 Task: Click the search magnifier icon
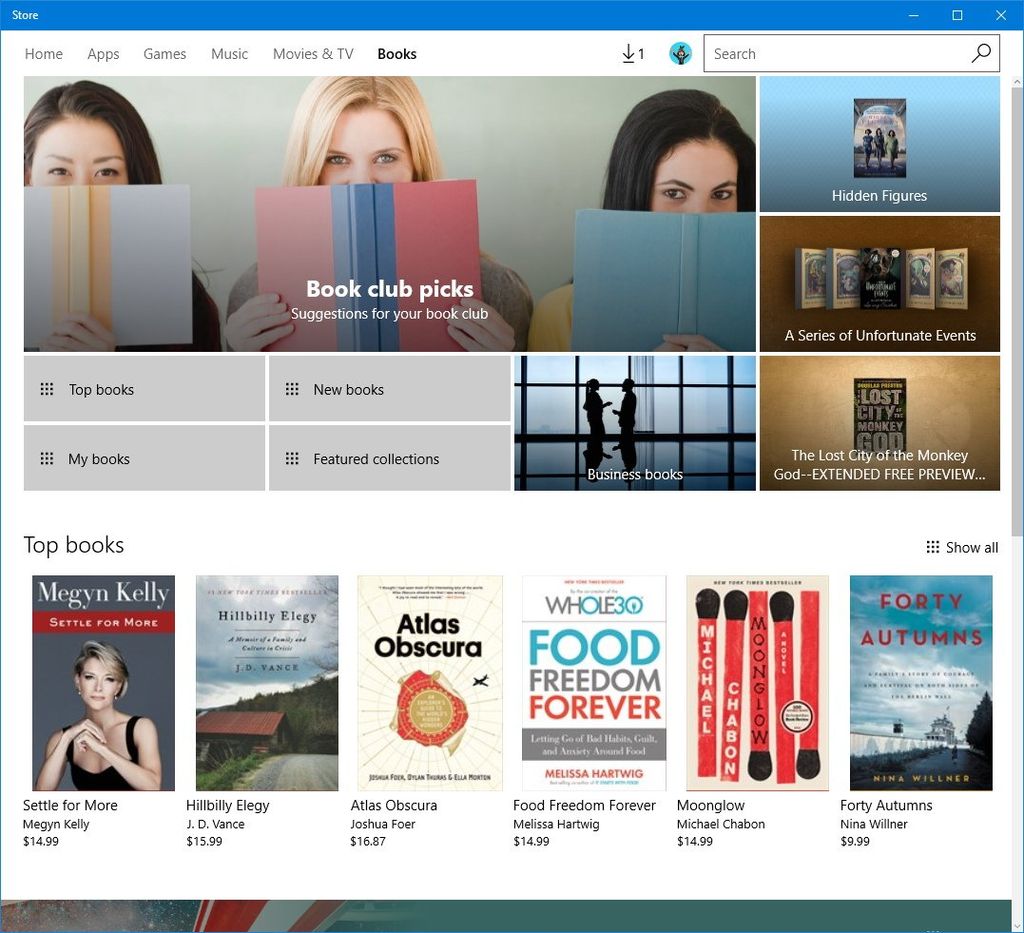click(981, 53)
